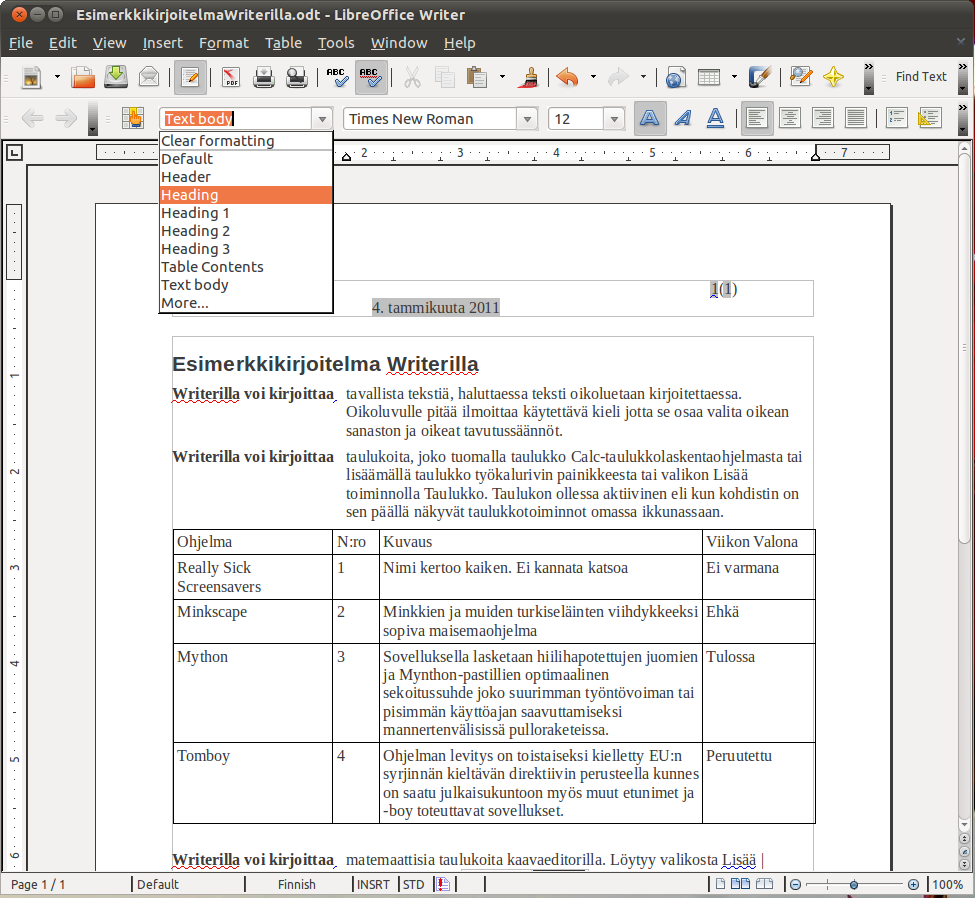Expand the Table grid dropdown arrow
975x898 pixels.
coord(734,77)
